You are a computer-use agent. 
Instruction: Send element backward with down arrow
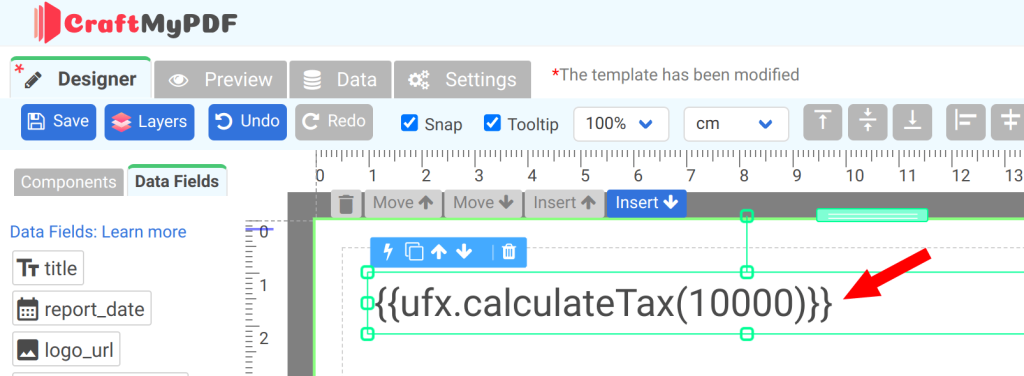pos(464,251)
